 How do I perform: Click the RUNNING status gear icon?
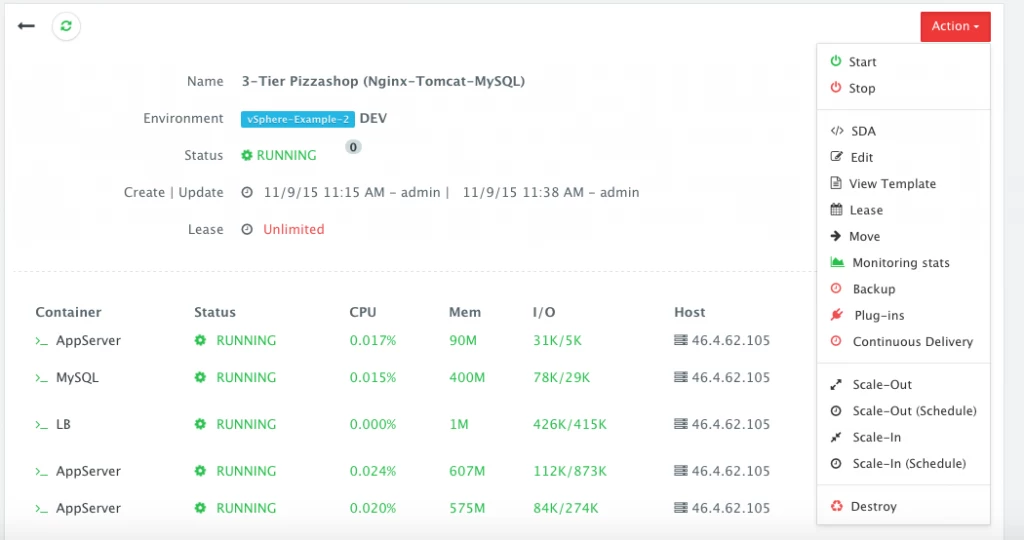click(x=247, y=155)
